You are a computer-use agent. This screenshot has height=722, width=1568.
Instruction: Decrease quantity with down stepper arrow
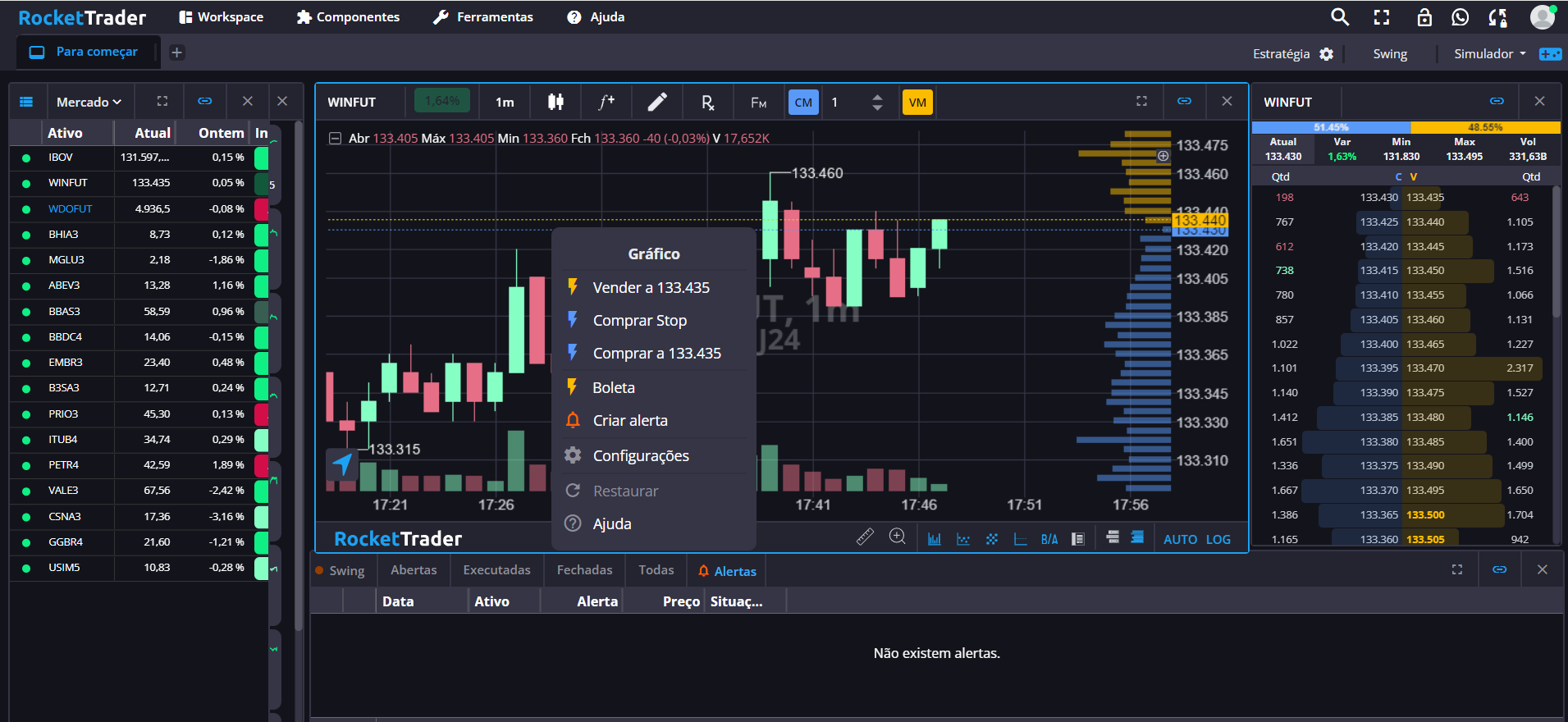pyautogui.click(x=877, y=107)
